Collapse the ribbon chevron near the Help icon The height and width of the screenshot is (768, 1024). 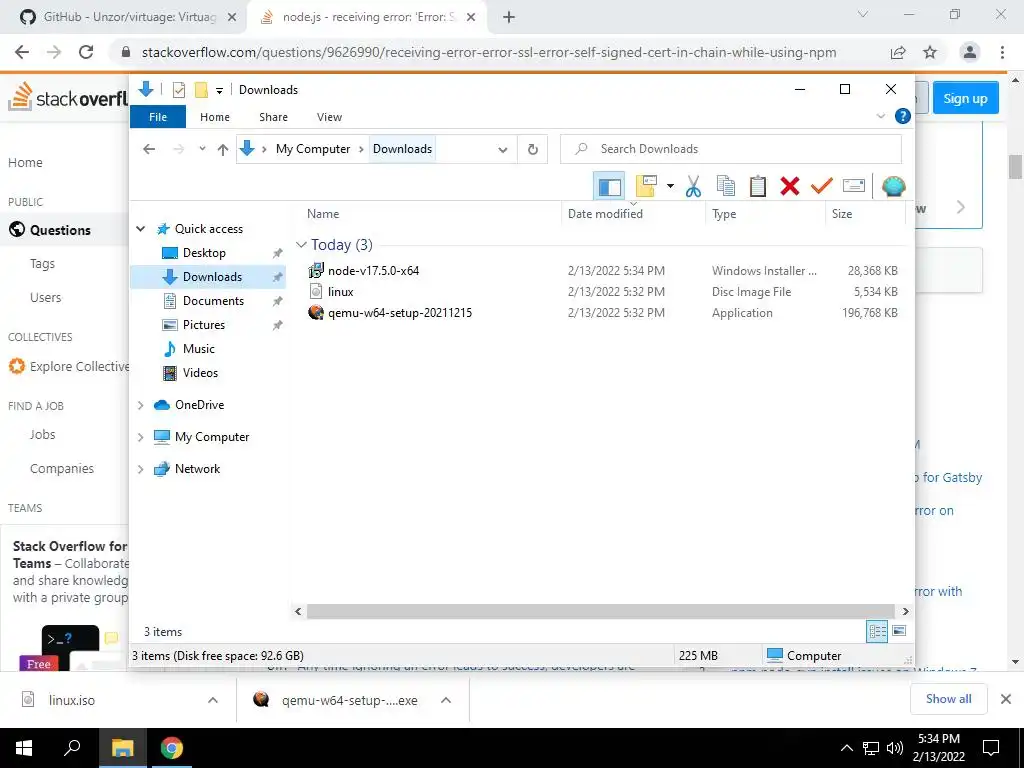click(880, 116)
